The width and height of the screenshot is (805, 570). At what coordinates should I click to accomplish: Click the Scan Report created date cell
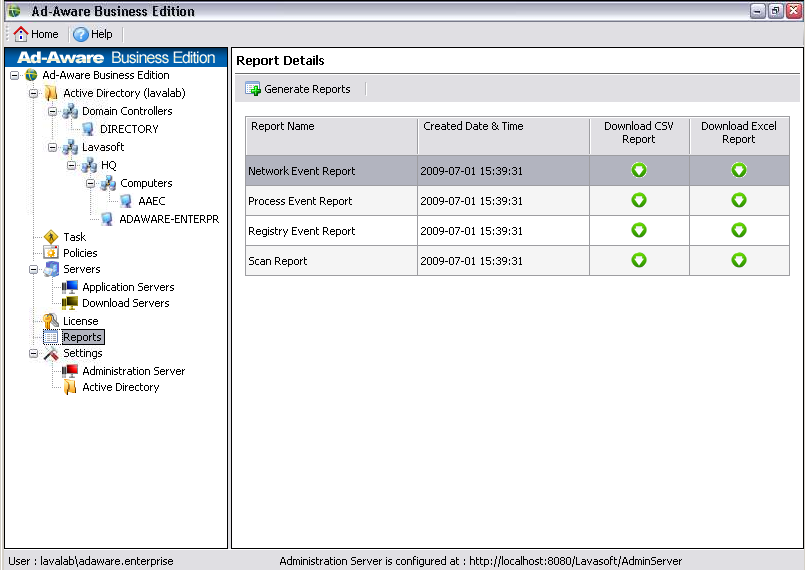(503, 260)
